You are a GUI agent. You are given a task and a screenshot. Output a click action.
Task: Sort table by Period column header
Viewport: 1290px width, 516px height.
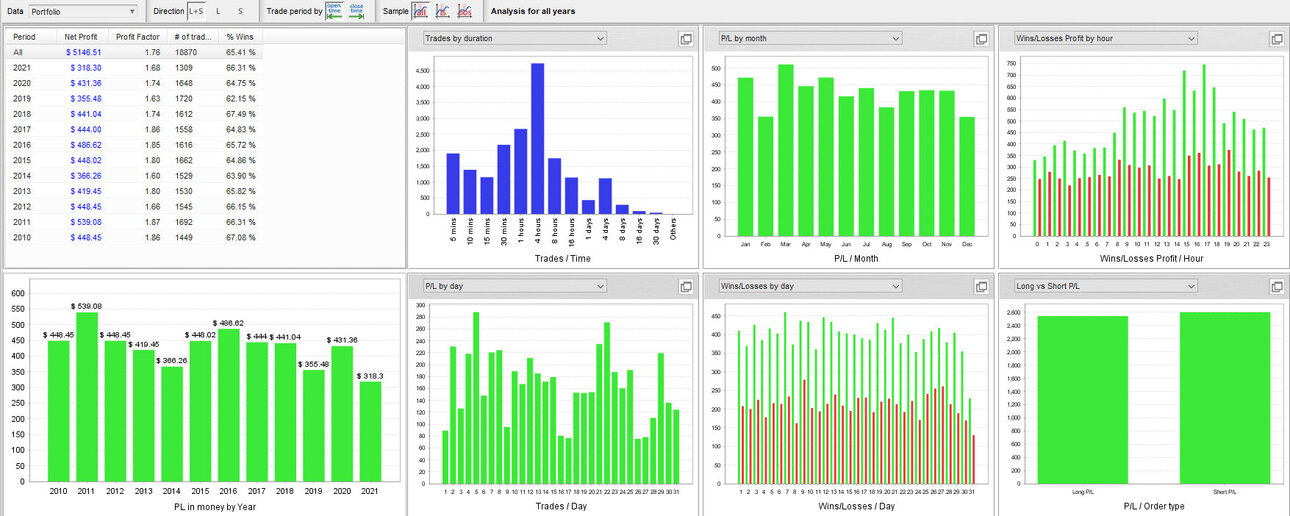click(29, 36)
